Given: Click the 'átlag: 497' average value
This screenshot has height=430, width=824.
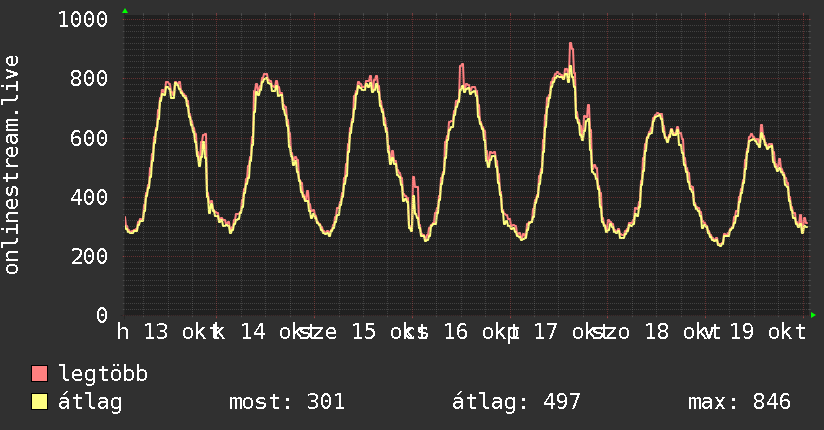Looking at the screenshot, I should (516, 402).
